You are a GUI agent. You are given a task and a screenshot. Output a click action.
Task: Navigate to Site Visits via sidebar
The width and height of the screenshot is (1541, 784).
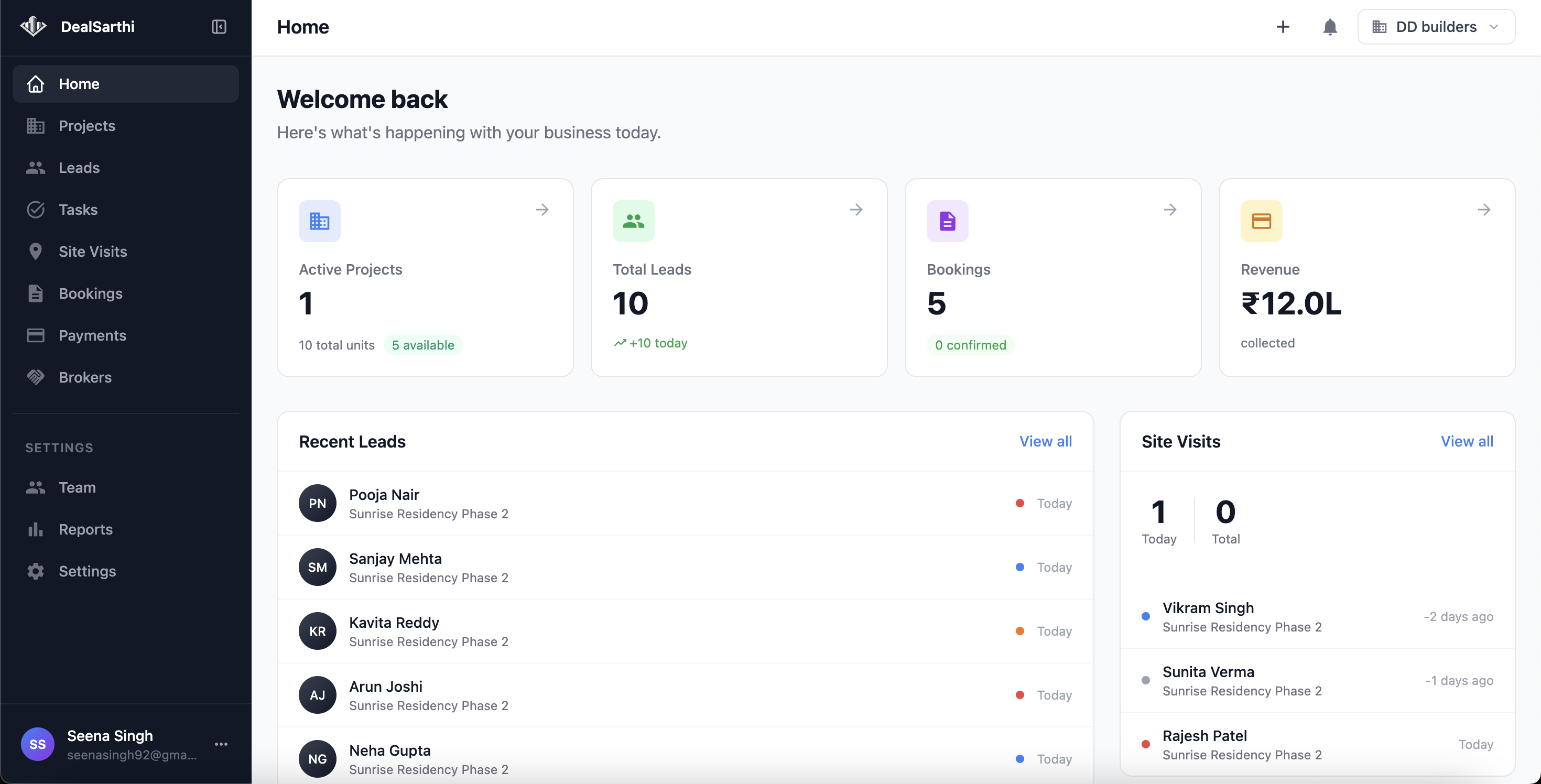pyautogui.click(x=93, y=251)
